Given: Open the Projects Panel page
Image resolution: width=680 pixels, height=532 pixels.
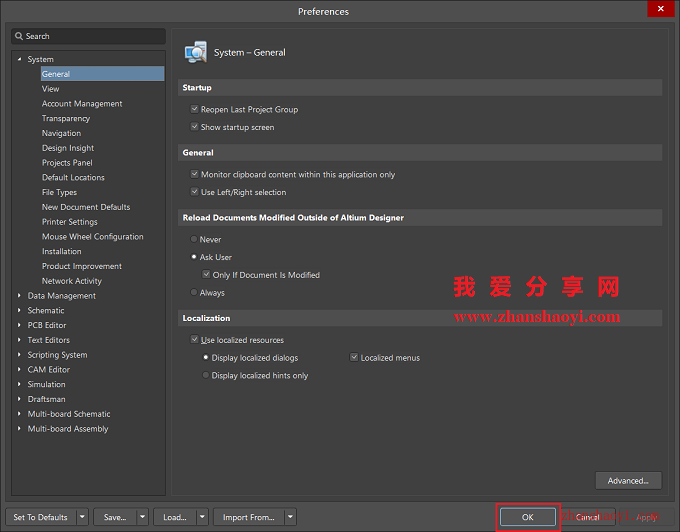Looking at the screenshot, I should (x=67, y=163).
